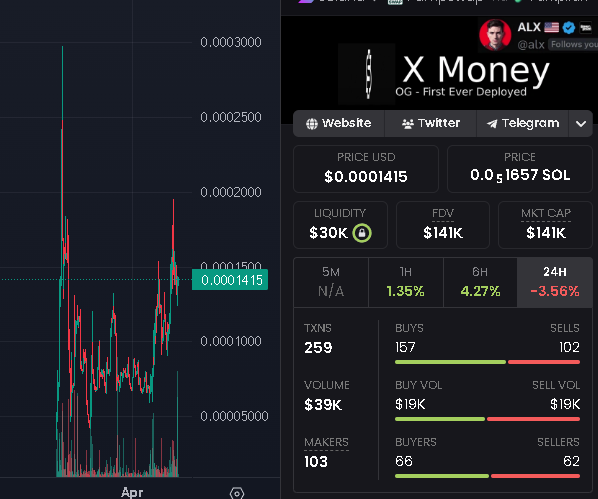This screenshot has width=598, height=499.
Task: Click the X Money token logo
Action: pyautogui.click(x=367, y=74)
